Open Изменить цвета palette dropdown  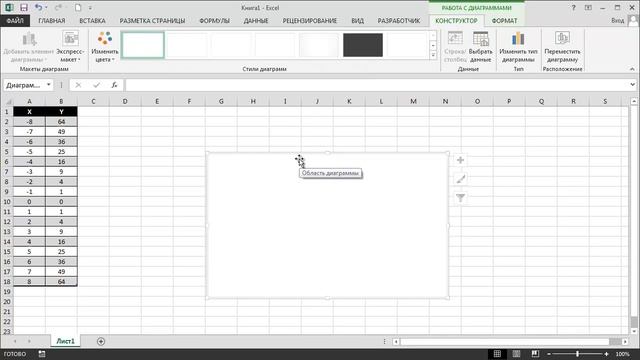point(105,47)
